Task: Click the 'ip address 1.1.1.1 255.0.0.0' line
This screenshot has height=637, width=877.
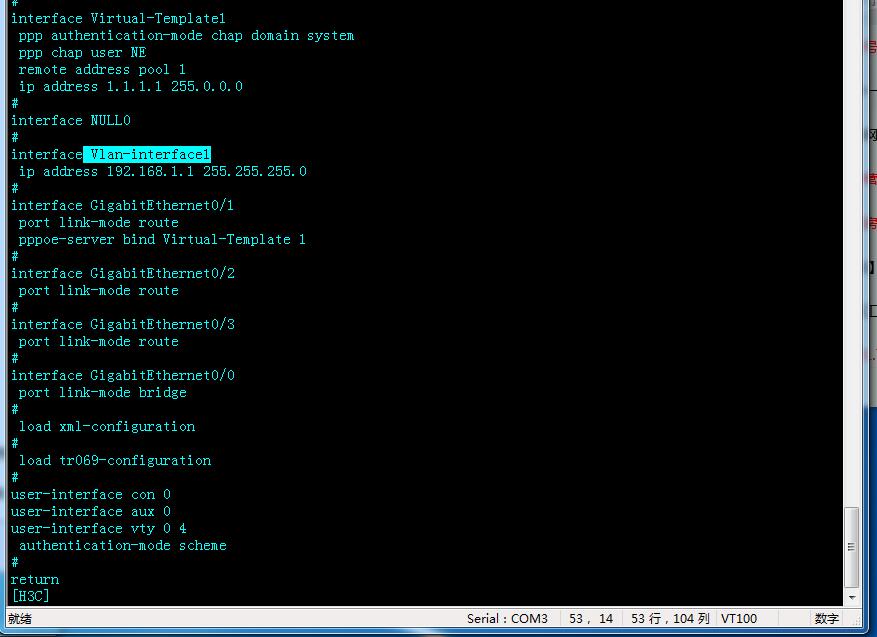Action: click(x=131, y=86)
